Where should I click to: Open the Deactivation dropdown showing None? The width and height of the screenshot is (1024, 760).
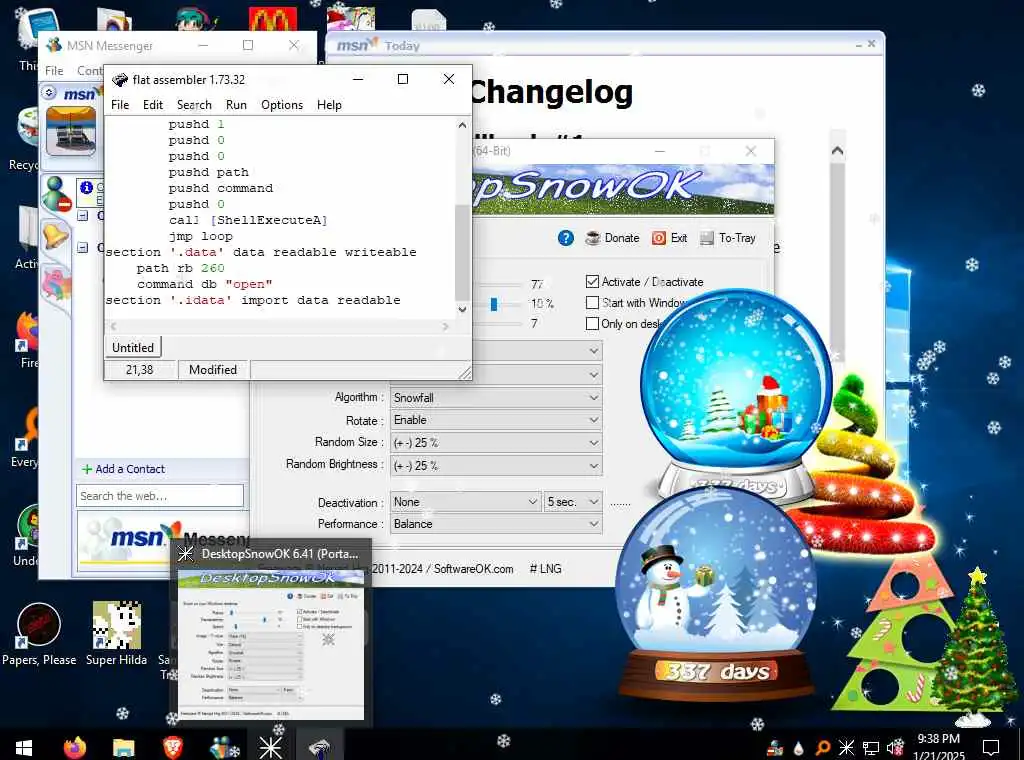(466, 501)
